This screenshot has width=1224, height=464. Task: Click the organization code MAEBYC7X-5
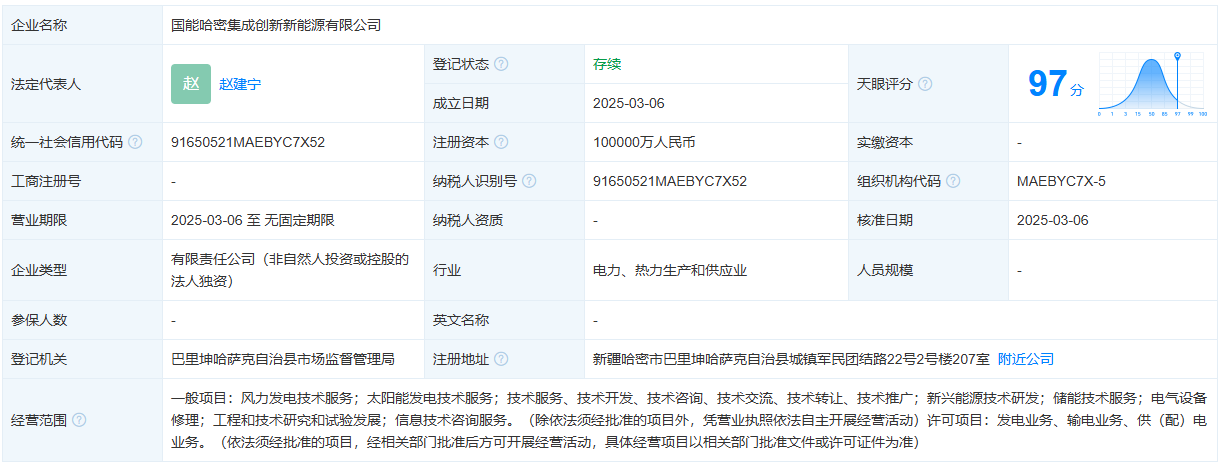pyautogui.click(x=1061, y=181)
